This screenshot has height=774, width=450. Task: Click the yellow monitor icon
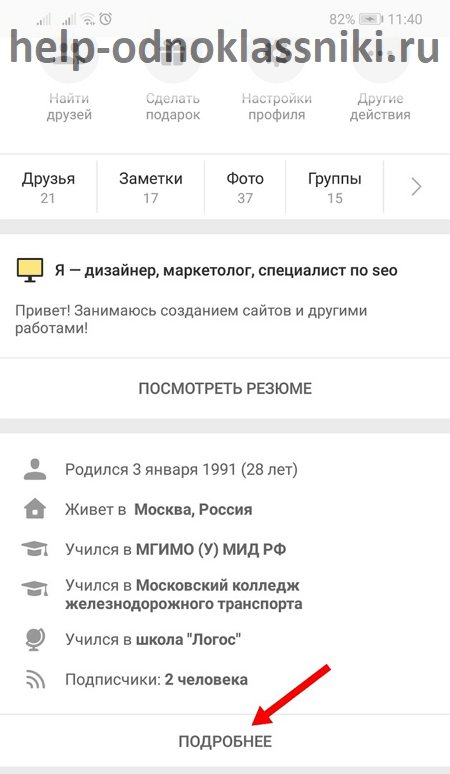(x=30, y=271)
